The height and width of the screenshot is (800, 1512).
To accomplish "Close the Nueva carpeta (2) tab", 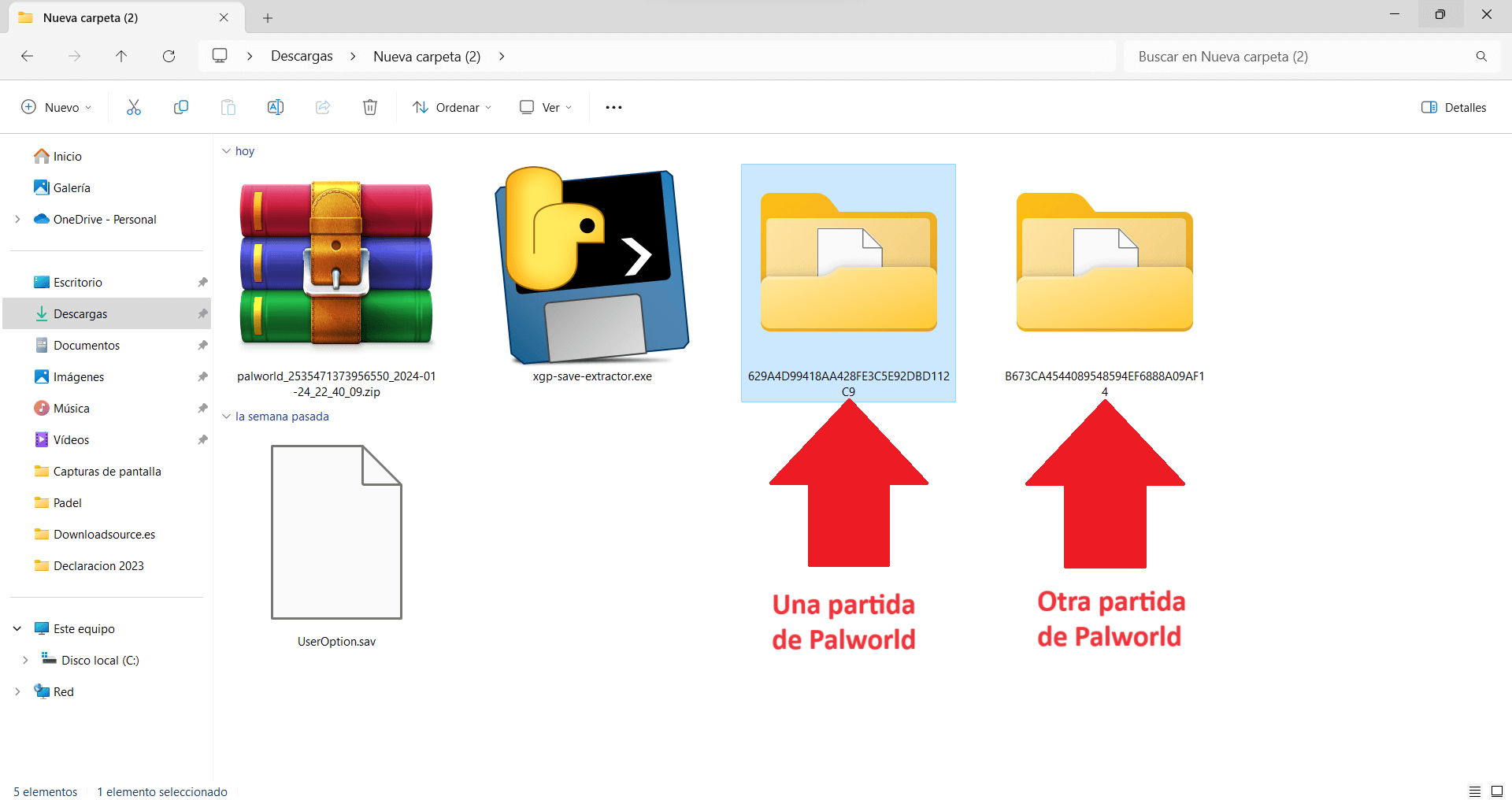I will [x=224, y=17].
